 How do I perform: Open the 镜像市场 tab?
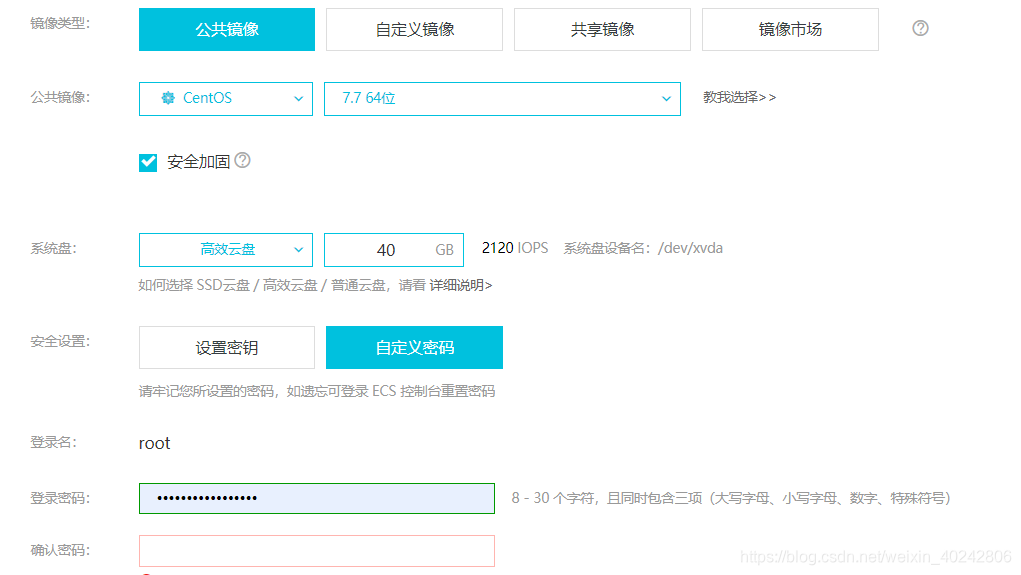click(x=790, y=29)
